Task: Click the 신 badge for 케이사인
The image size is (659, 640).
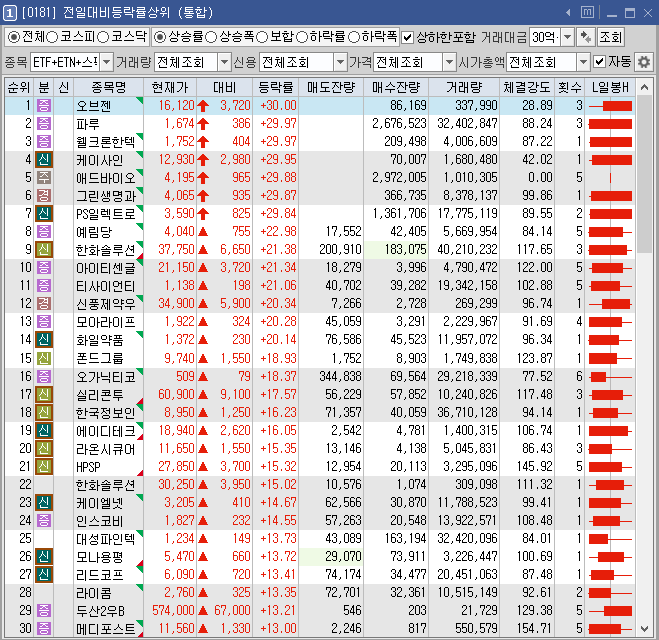Action: (x=44, y=160)
